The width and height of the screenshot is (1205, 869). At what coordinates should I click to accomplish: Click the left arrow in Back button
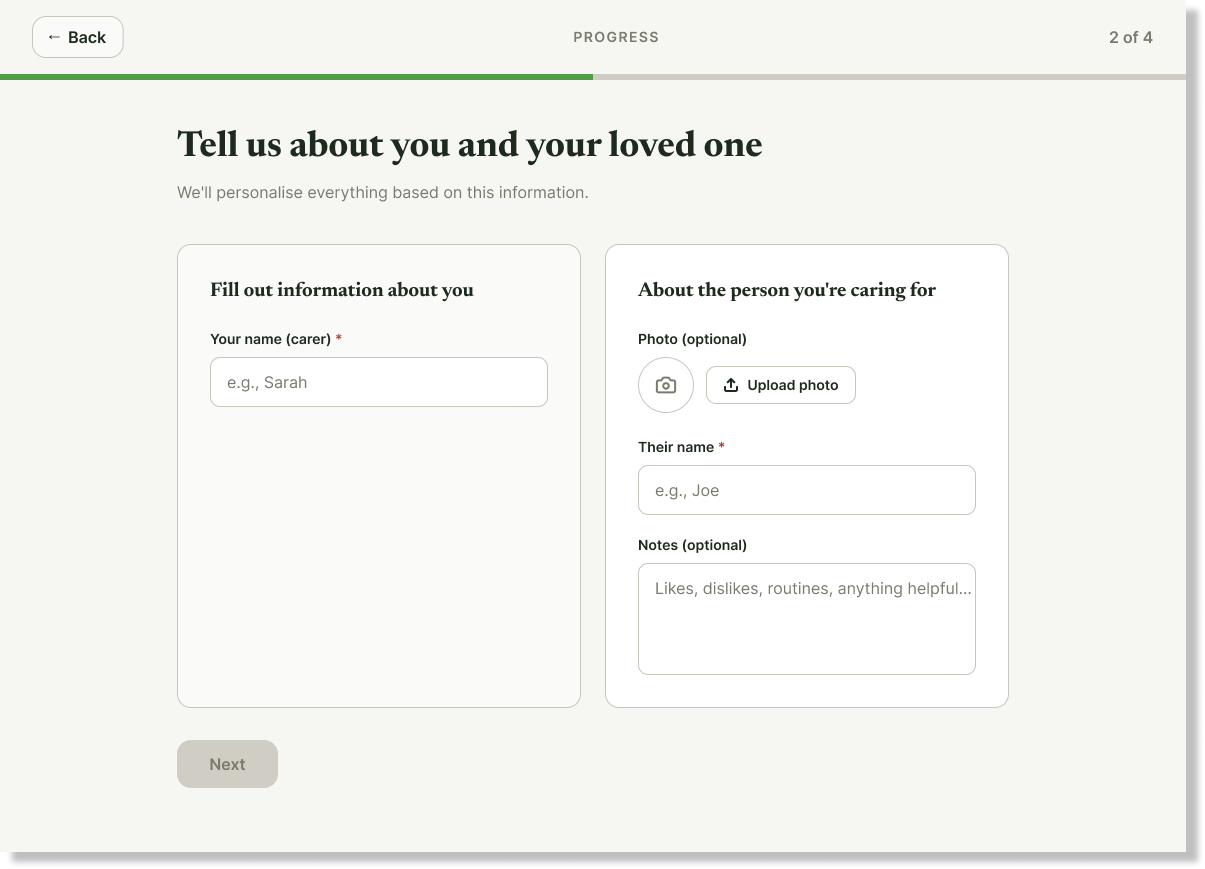click(54, 37)
